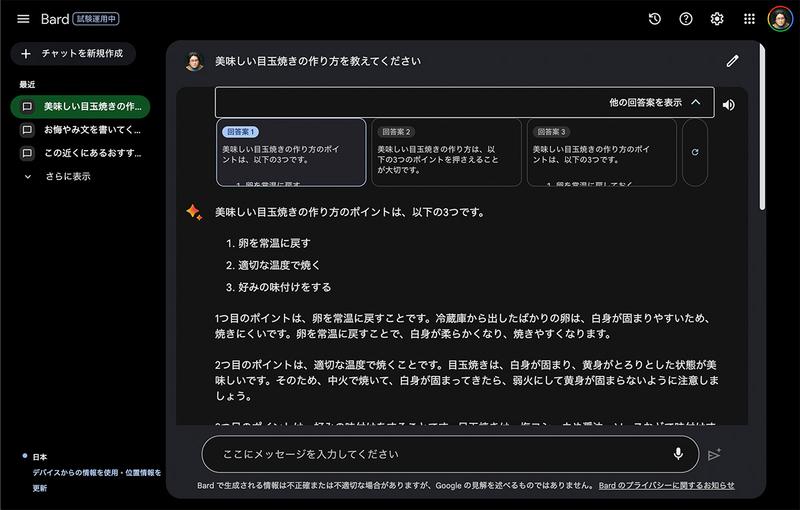Click the Bard sparkle icon beside response
800x510 pixels.
pyautogui.click(x=194, y=212)
